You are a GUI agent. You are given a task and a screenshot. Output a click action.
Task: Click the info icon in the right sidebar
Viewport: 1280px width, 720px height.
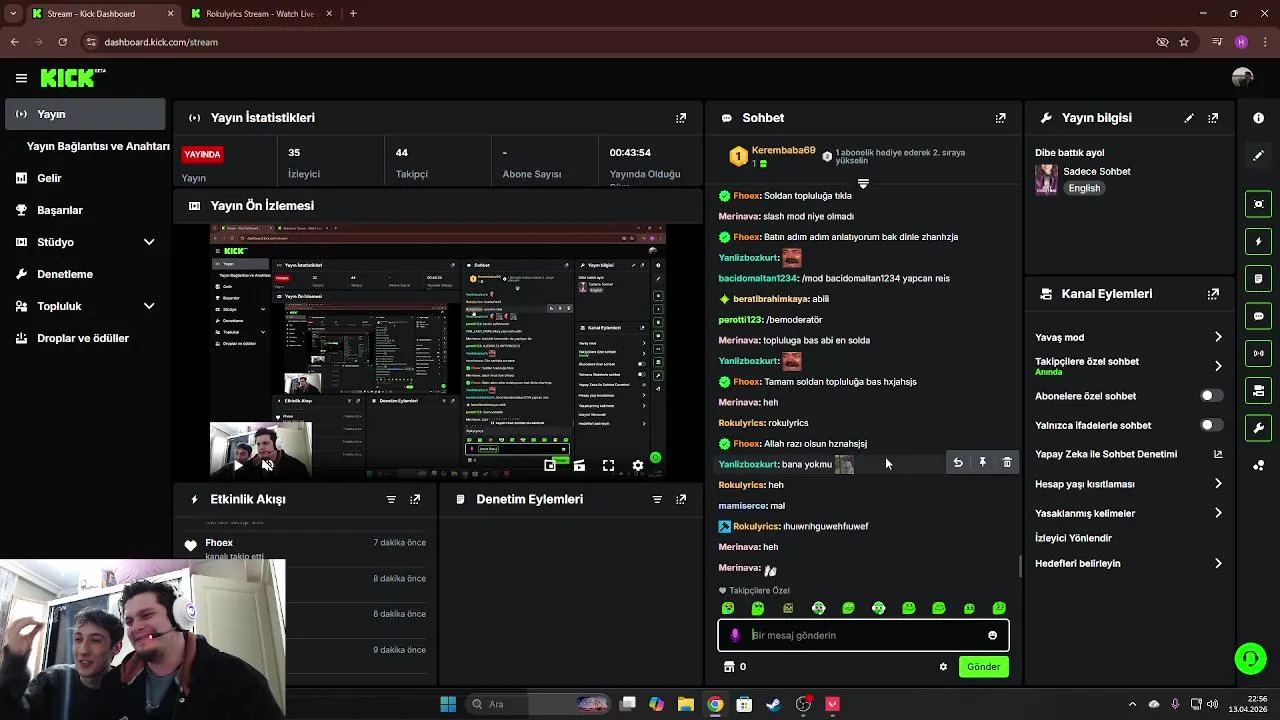[1258, 118]
